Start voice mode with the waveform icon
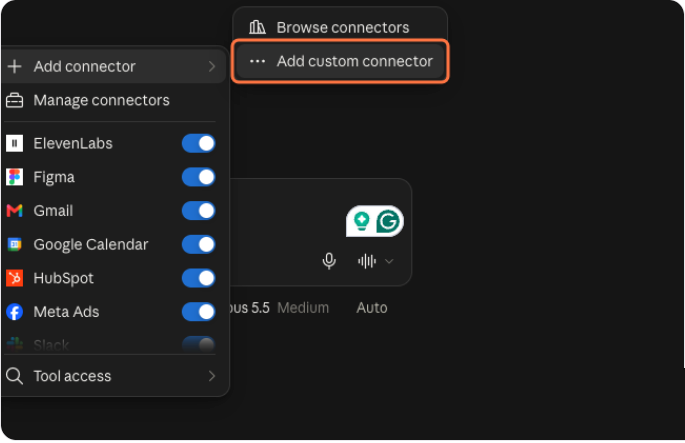Viewport: 685px width, 443px height. click(x=367, y=261)
